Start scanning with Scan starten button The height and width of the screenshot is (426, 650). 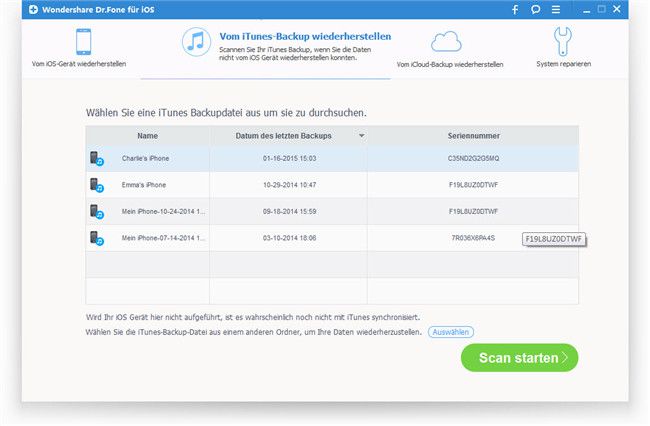519,358
